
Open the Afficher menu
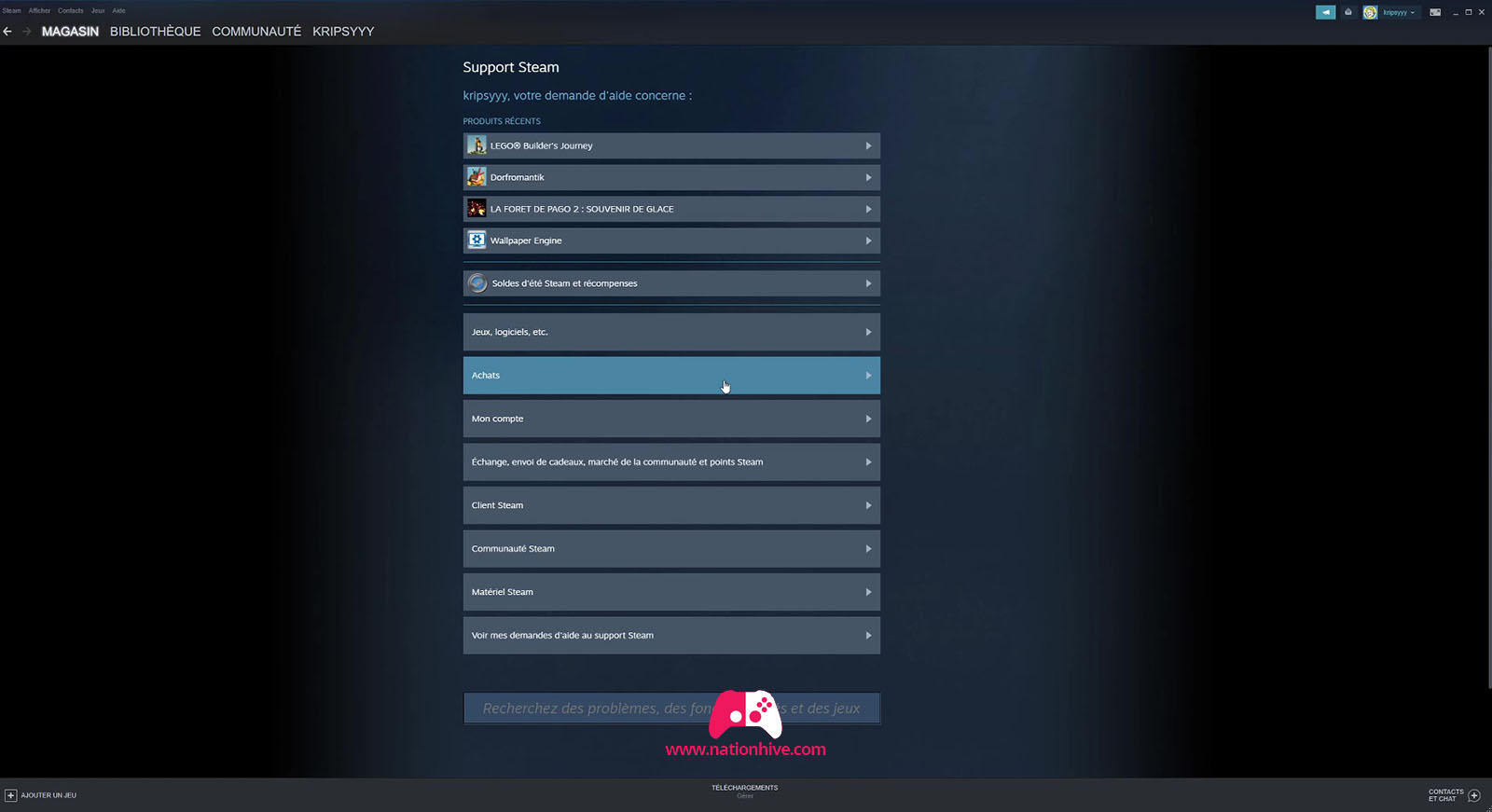pyautogui.click(x=39, y=11)
